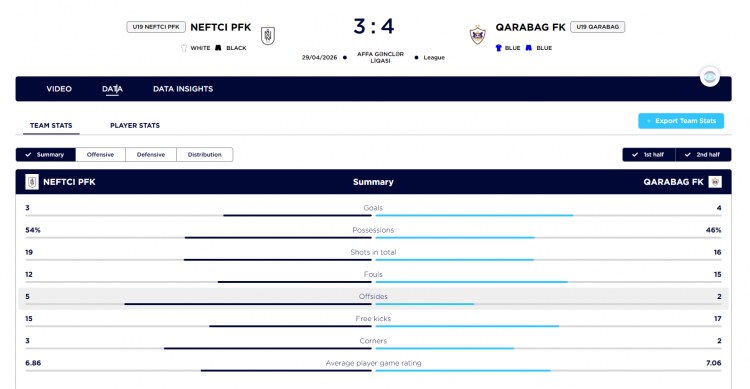Viewport: 750px width, 389px height.
Task: Toggle the 1st half filter
Action: coord(649,155)
